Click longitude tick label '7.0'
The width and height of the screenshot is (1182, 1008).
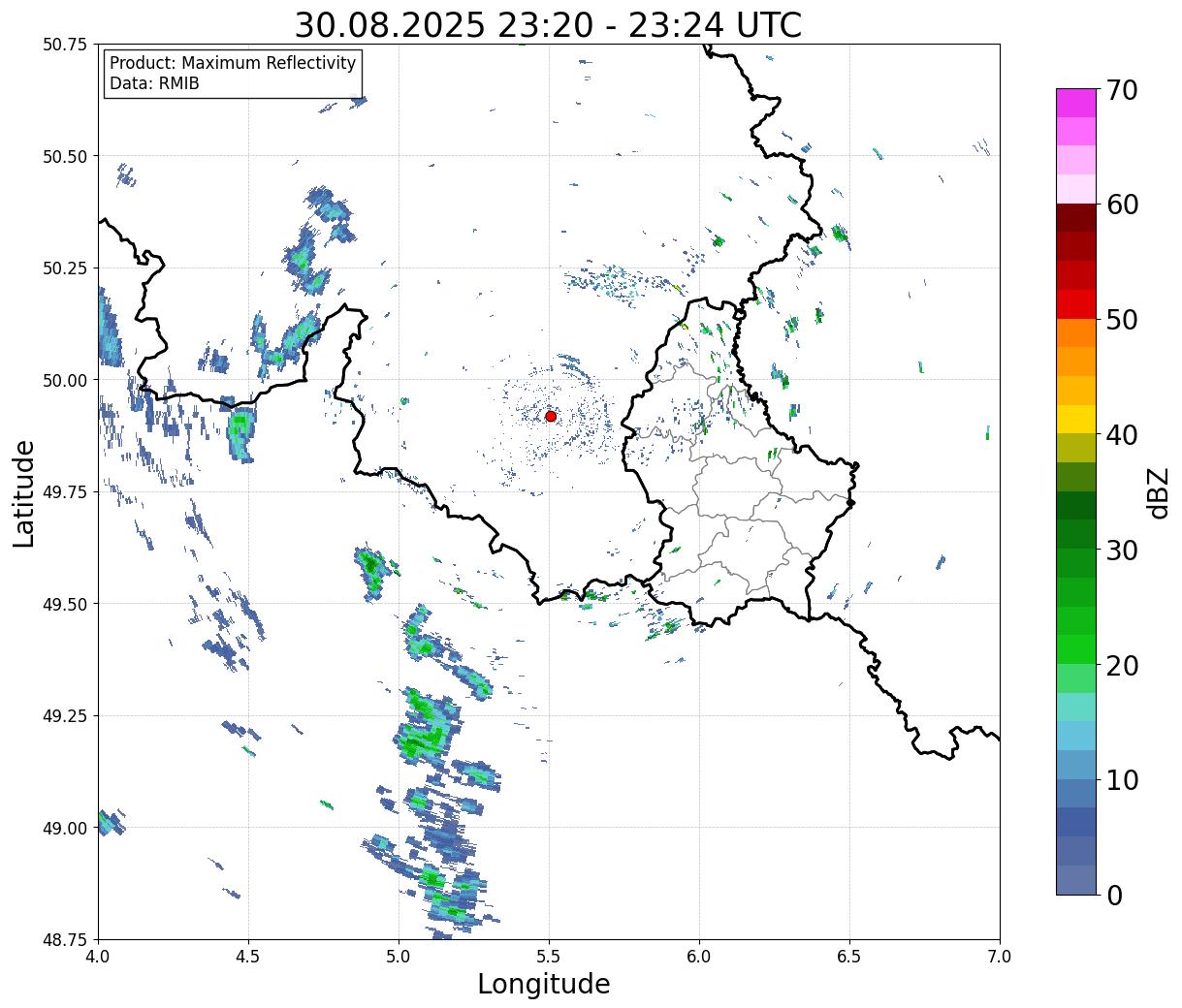[x=1000, y=957]
